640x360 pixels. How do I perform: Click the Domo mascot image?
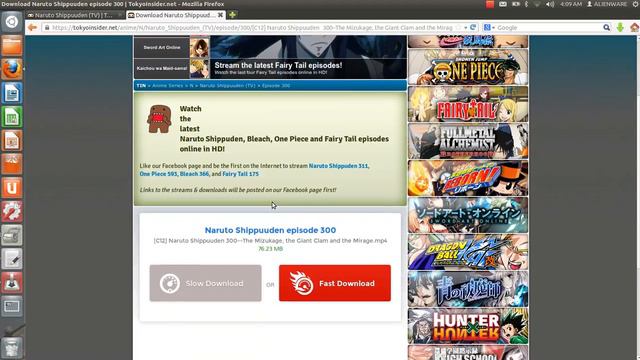159,119
